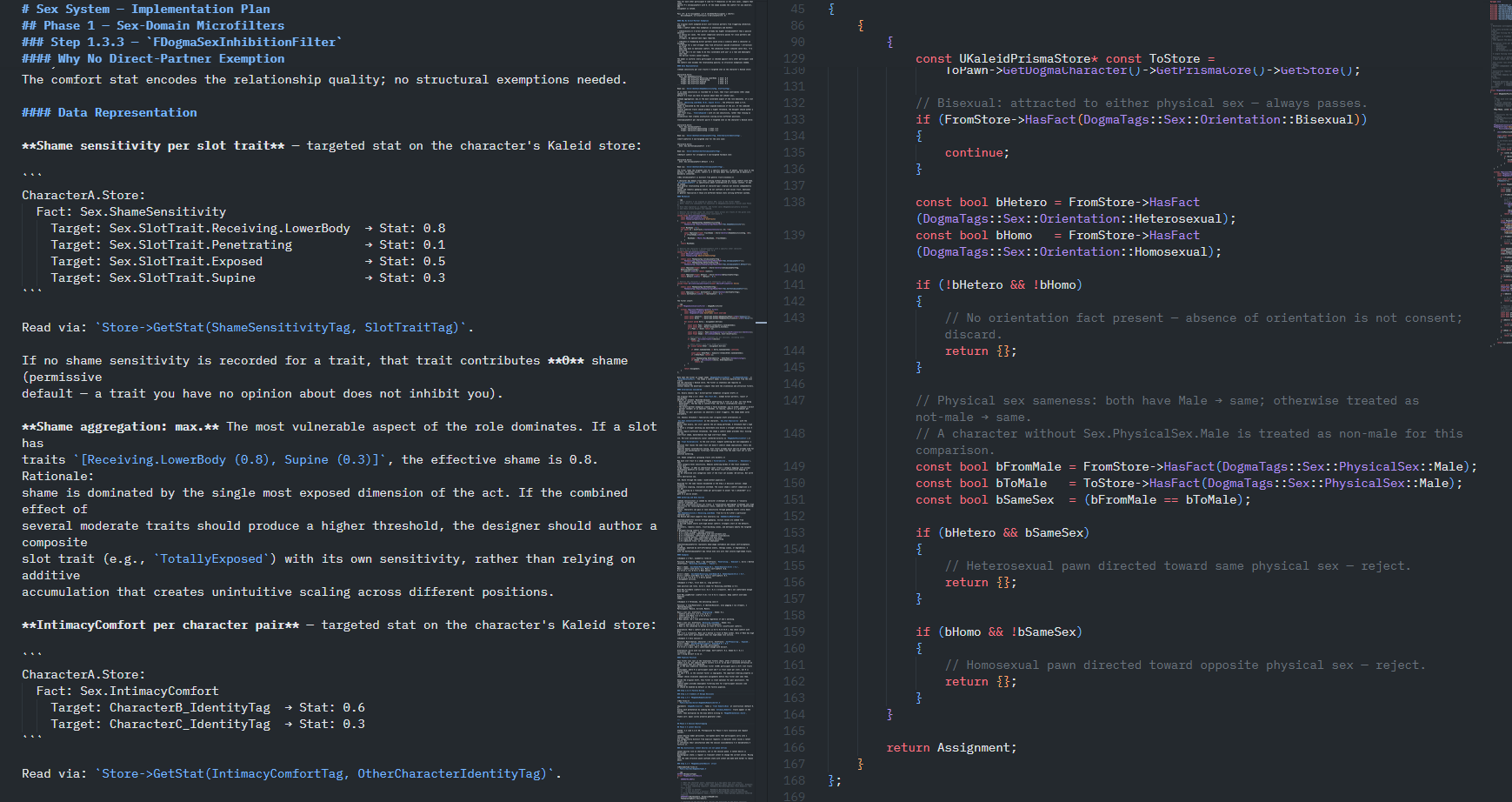Click the '#### Data Representation' heading
The image size is (1512, 802).
[x=110, y=113]
